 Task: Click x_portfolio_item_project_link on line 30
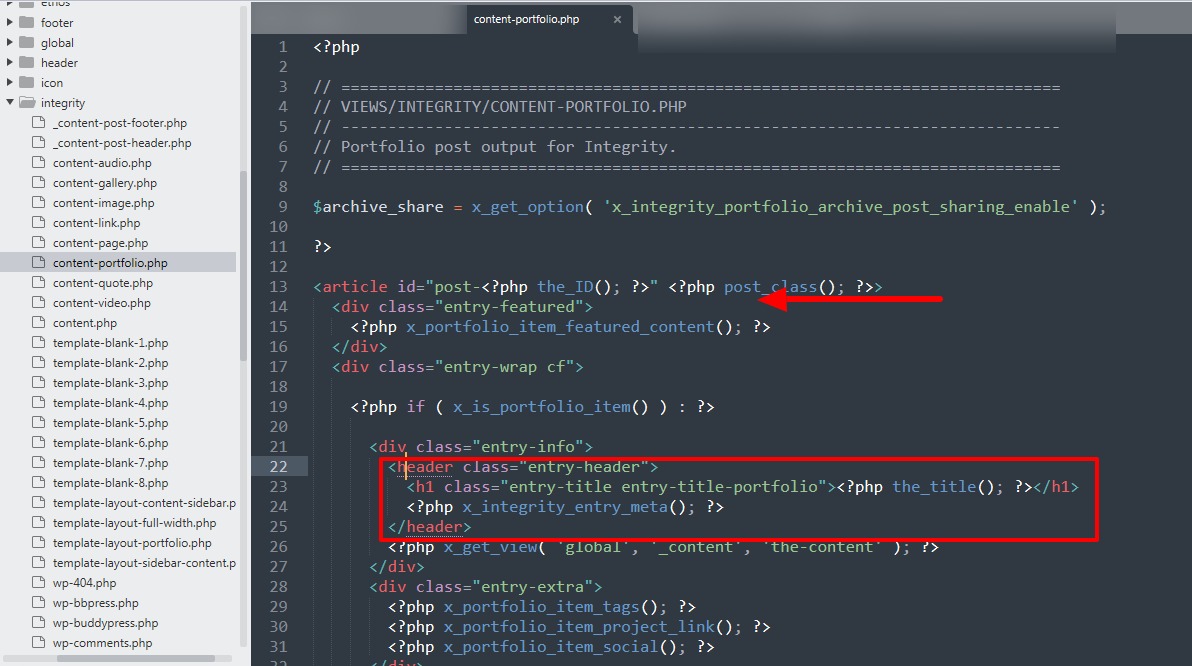click(579, 626)
